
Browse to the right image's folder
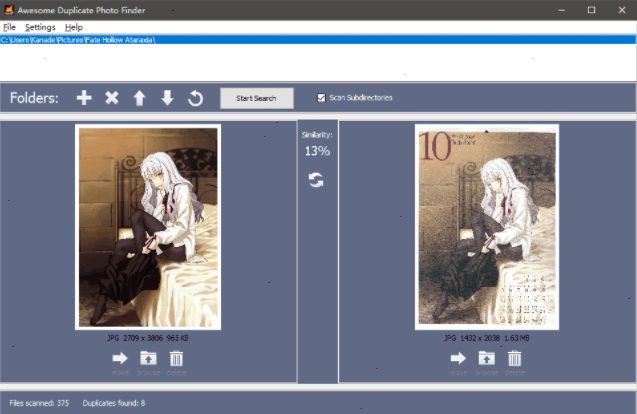[487, 358]
